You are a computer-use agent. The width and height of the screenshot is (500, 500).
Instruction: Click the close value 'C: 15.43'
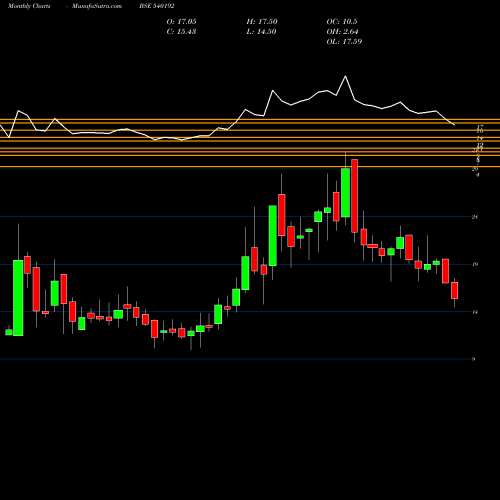click(x=181, y=32)
